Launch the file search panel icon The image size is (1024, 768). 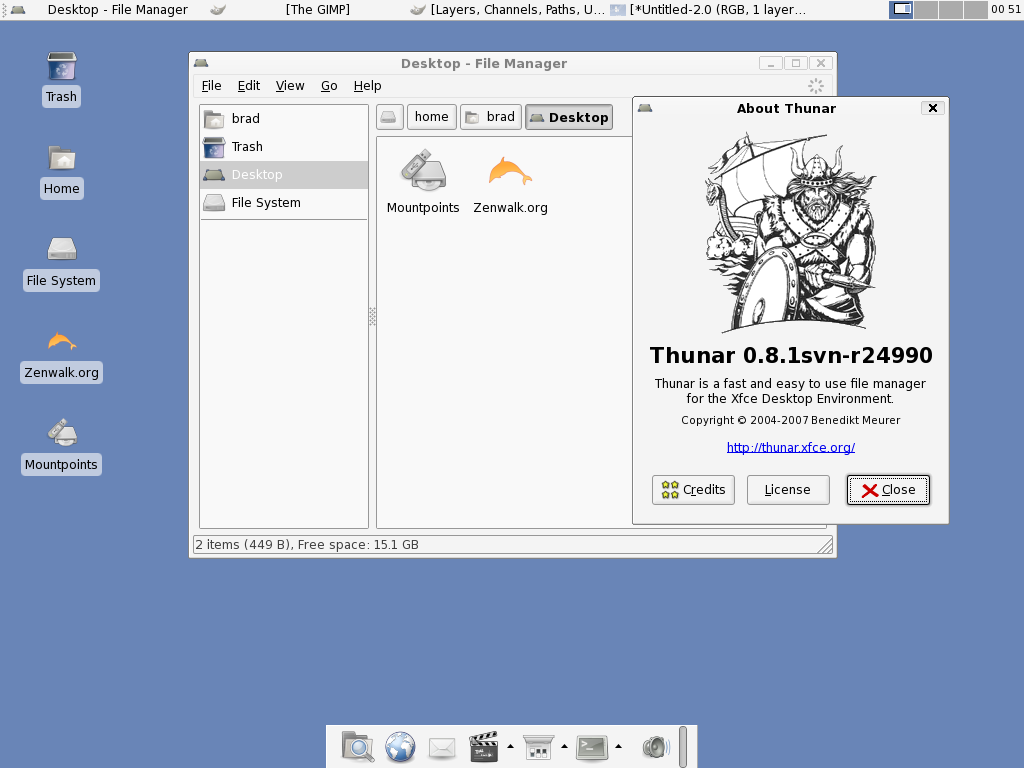(x=357, y=746)
